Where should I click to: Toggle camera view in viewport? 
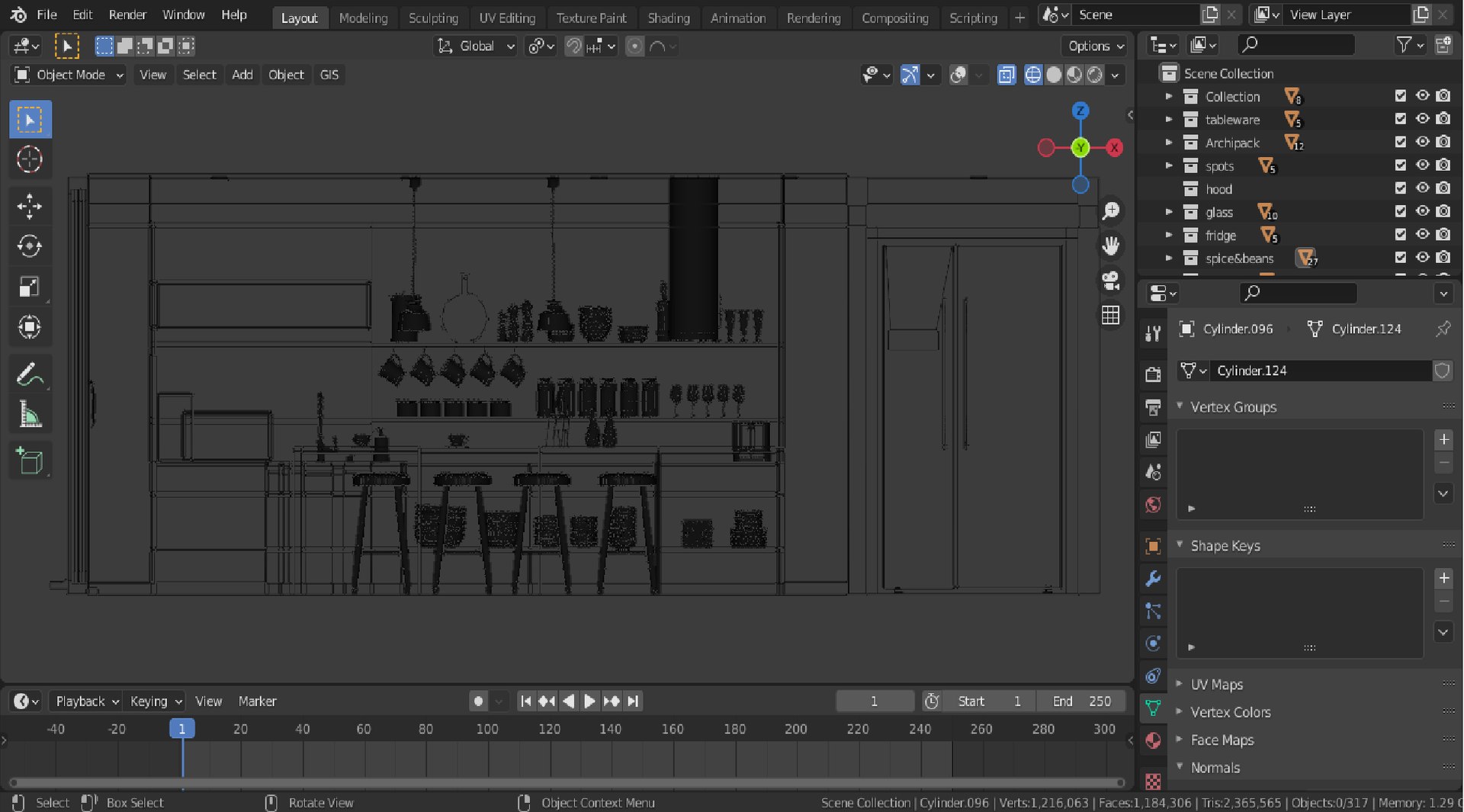click(x=1110, y=280)
